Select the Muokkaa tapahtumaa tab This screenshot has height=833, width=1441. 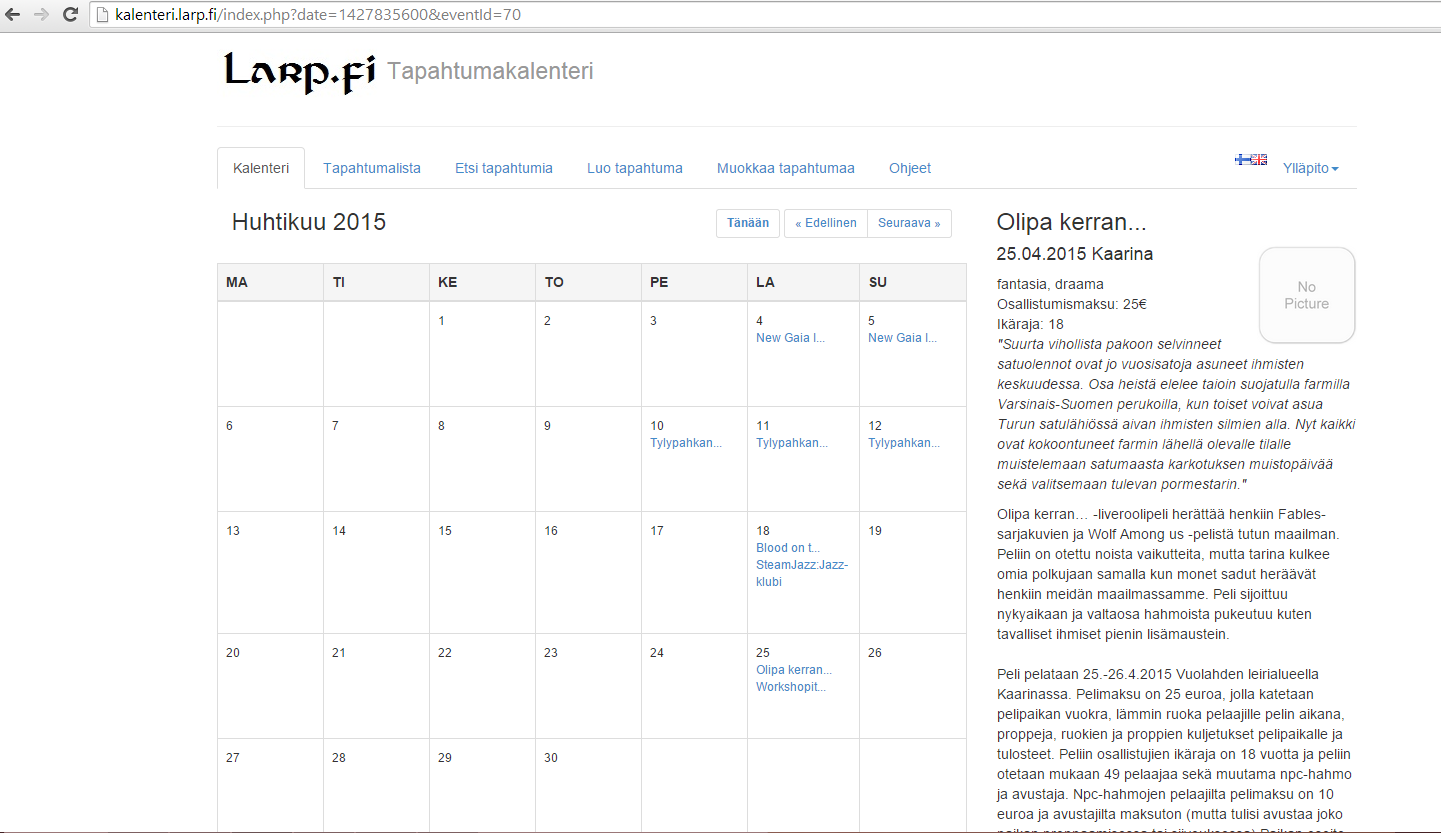(785, 168)
